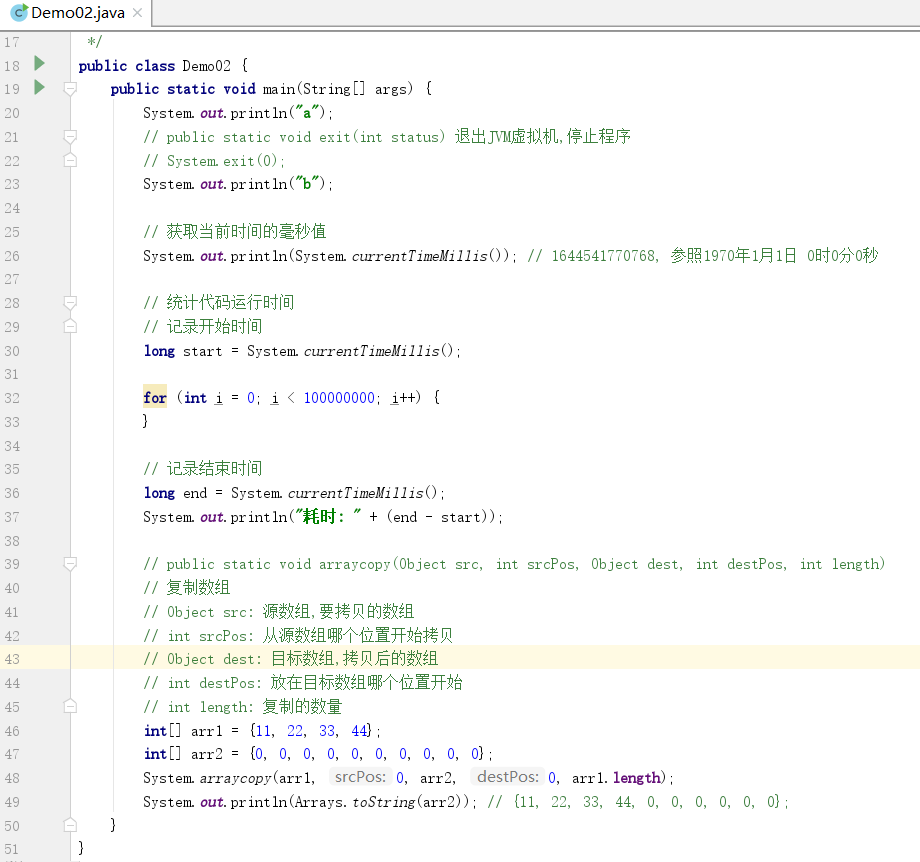Click fold end marker at line 45
The image size is (920, 862).
tap(70, 706)
